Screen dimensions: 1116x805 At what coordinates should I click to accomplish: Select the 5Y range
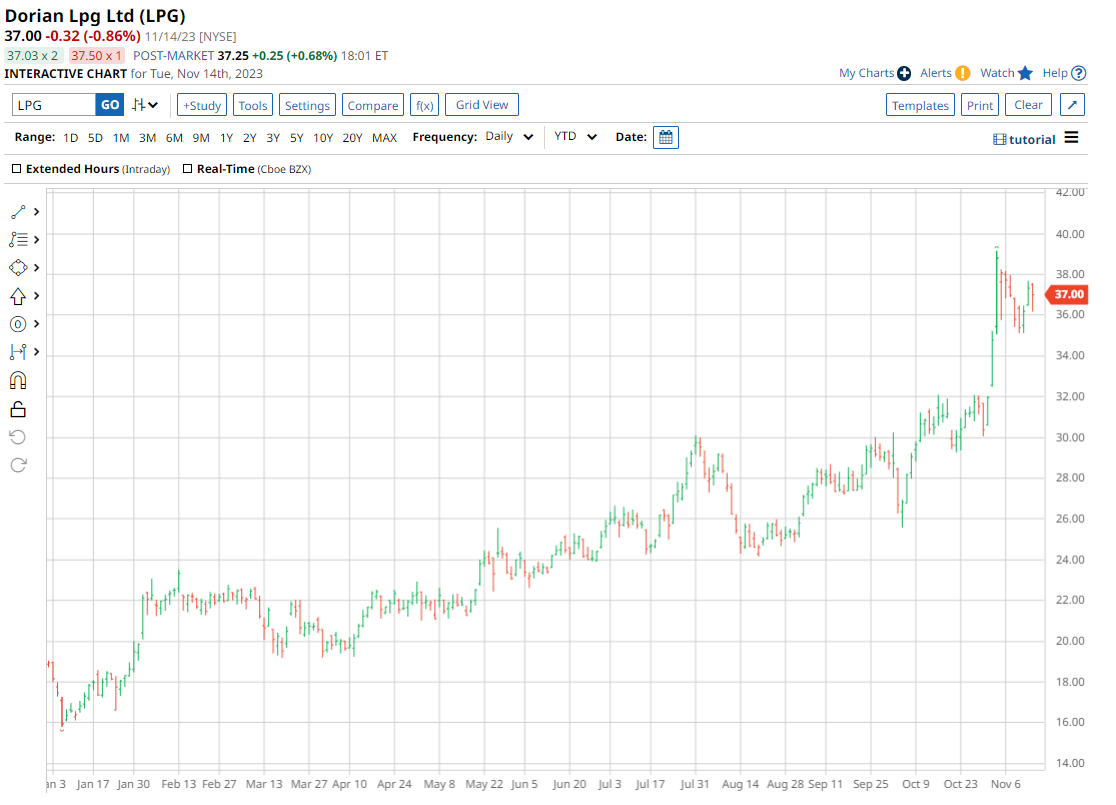coord(297,138)
